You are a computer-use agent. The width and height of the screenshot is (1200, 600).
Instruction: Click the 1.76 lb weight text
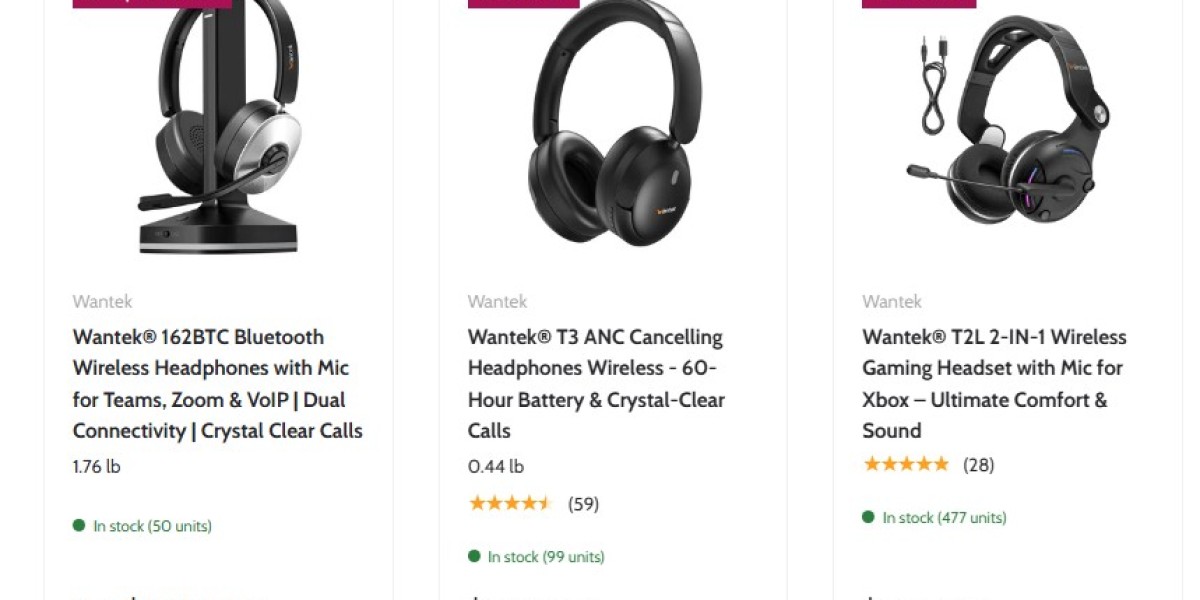pos(97,466)
